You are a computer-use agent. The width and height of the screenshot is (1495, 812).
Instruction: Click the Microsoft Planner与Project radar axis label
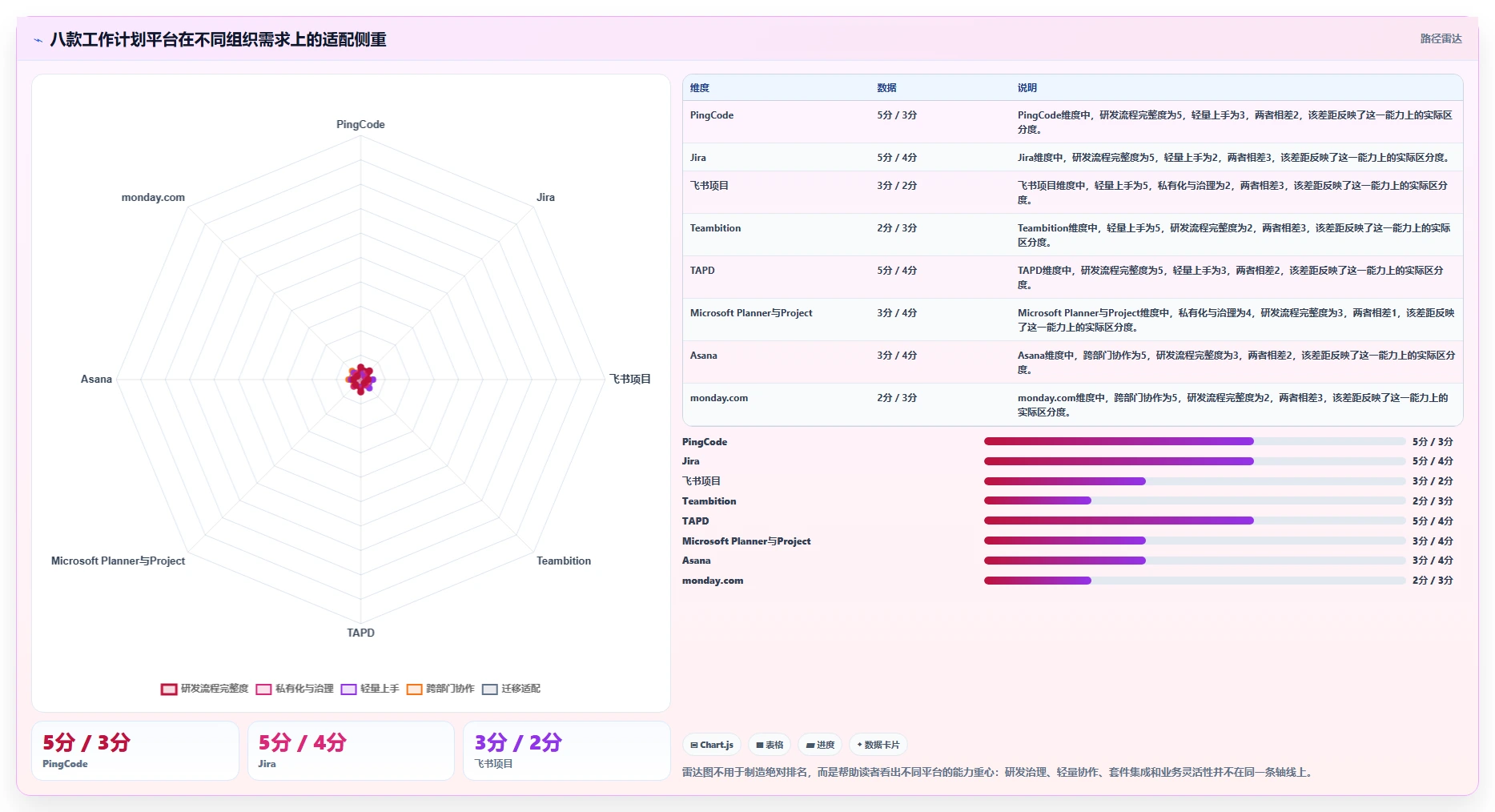tap(118, 561)
